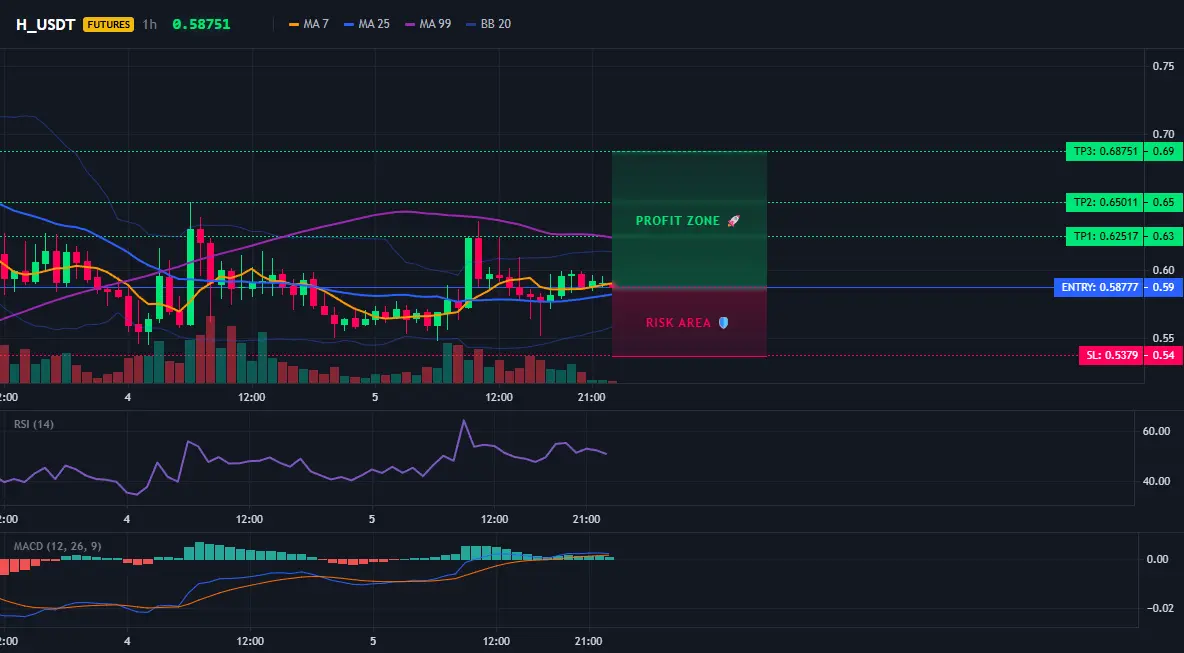The image size is (1184, 653).
Task: Toggle the MA 99 legend item
Action: coord(428,24)
